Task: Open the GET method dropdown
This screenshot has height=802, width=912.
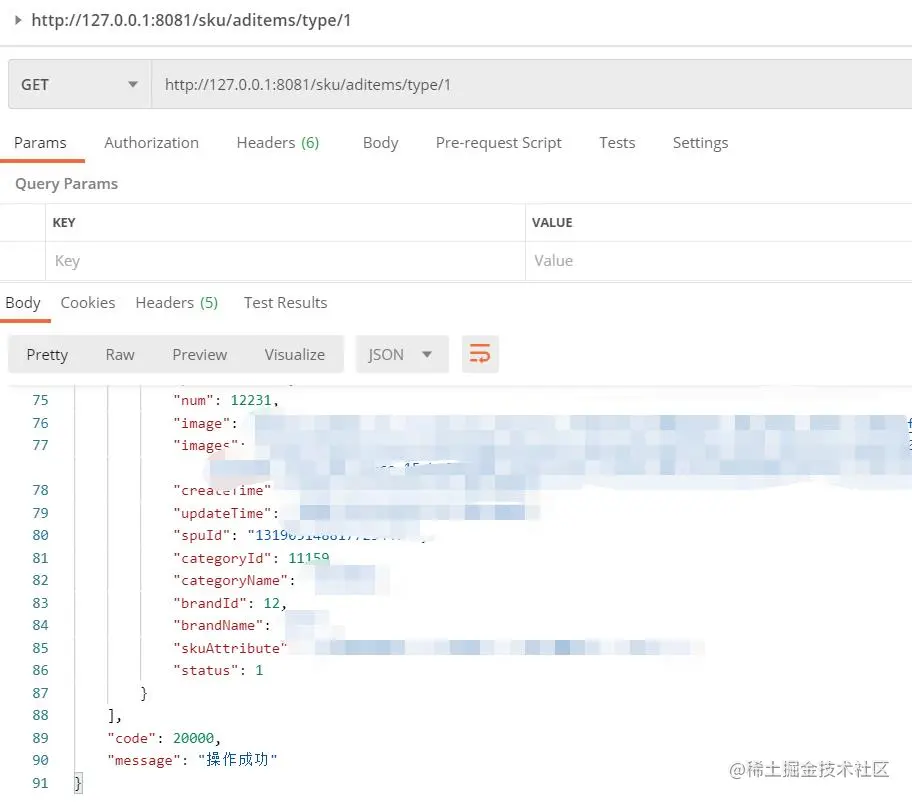Action: click(80, 84)
